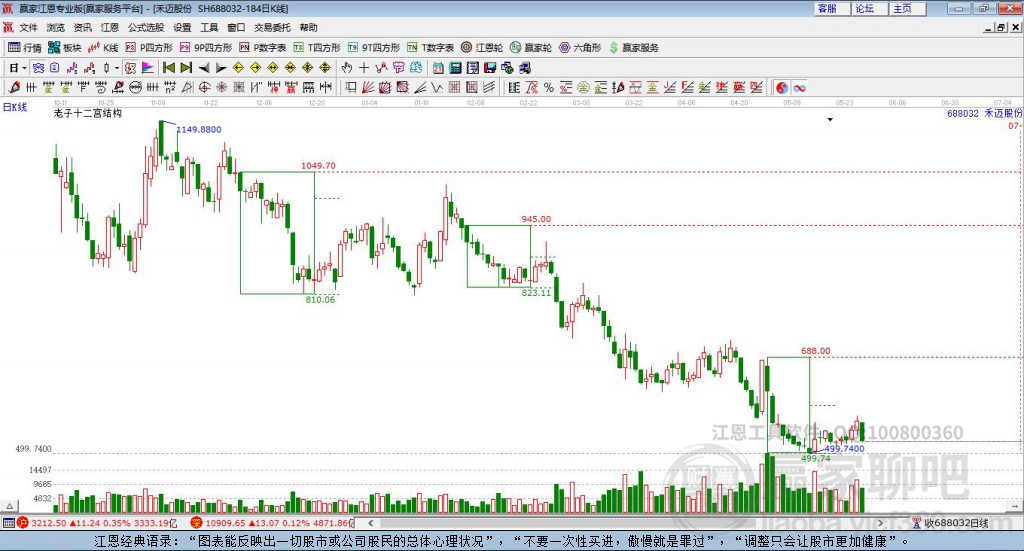The width and height of the screenshot is (1024, 551).
Task: Click the 945.00 price level label
Action: 536,219
